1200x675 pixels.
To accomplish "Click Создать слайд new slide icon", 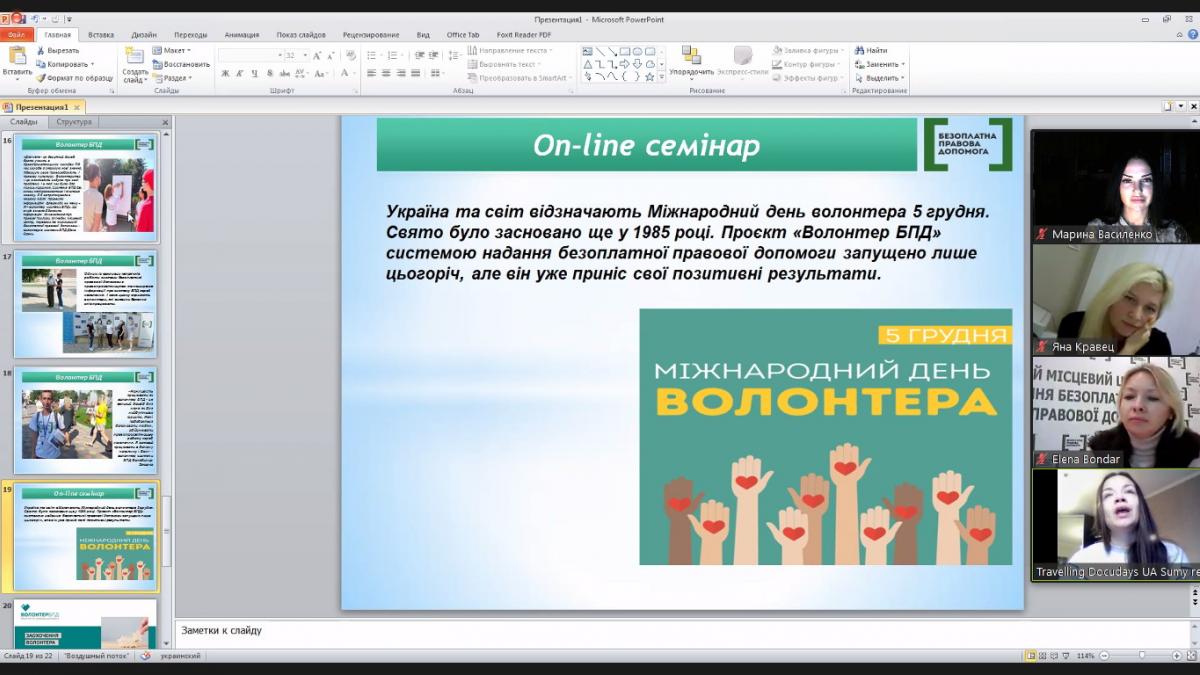I will [x=135, y=56].
